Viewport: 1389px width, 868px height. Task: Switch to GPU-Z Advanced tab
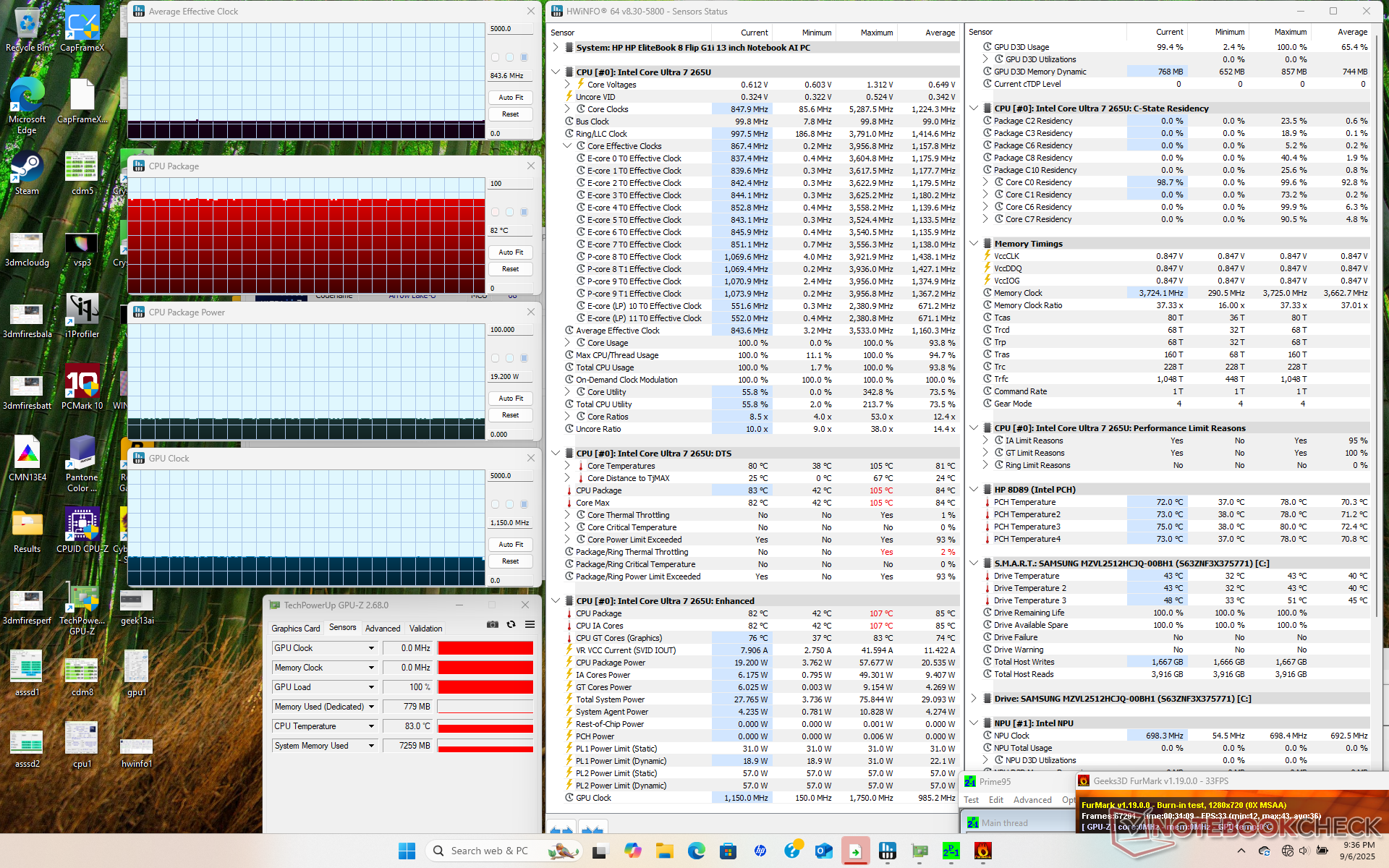(382, 629)
